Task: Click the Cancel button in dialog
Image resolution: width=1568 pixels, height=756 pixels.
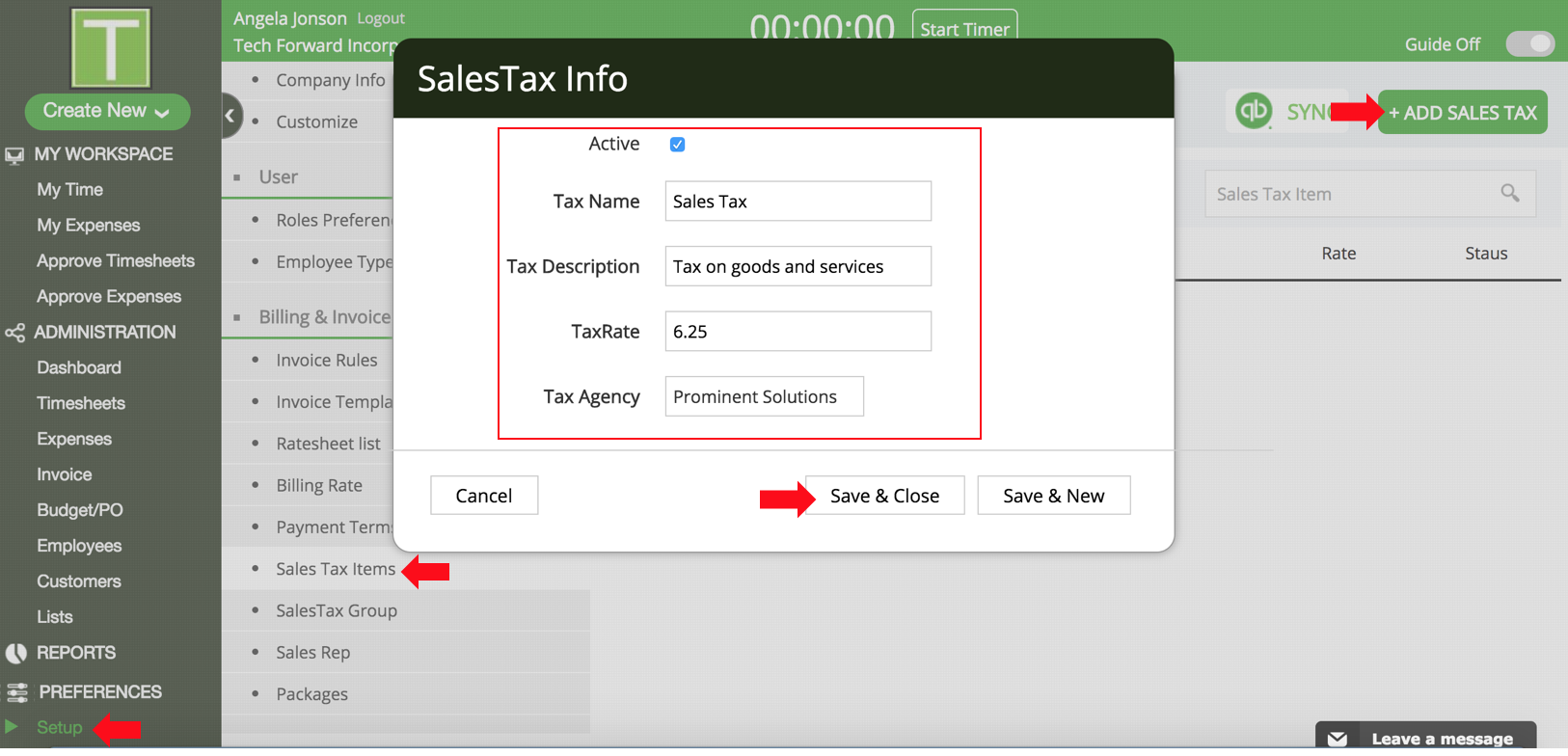Action: tap(483, 496)
